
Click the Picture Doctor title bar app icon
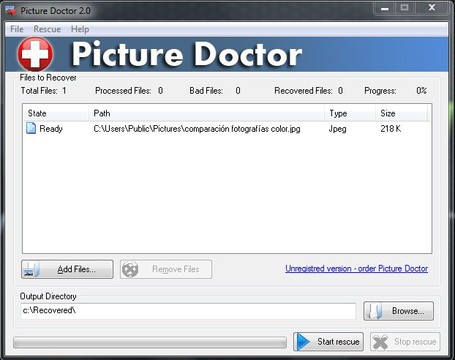(11, 11)
